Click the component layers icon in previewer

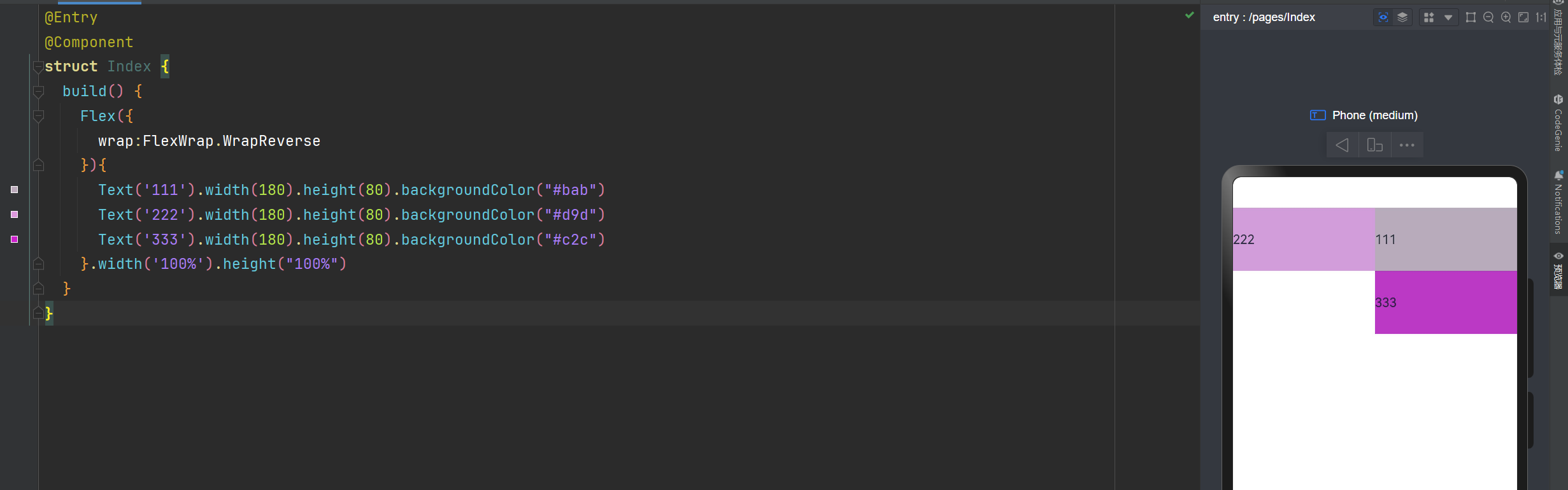click(1402, 17)
